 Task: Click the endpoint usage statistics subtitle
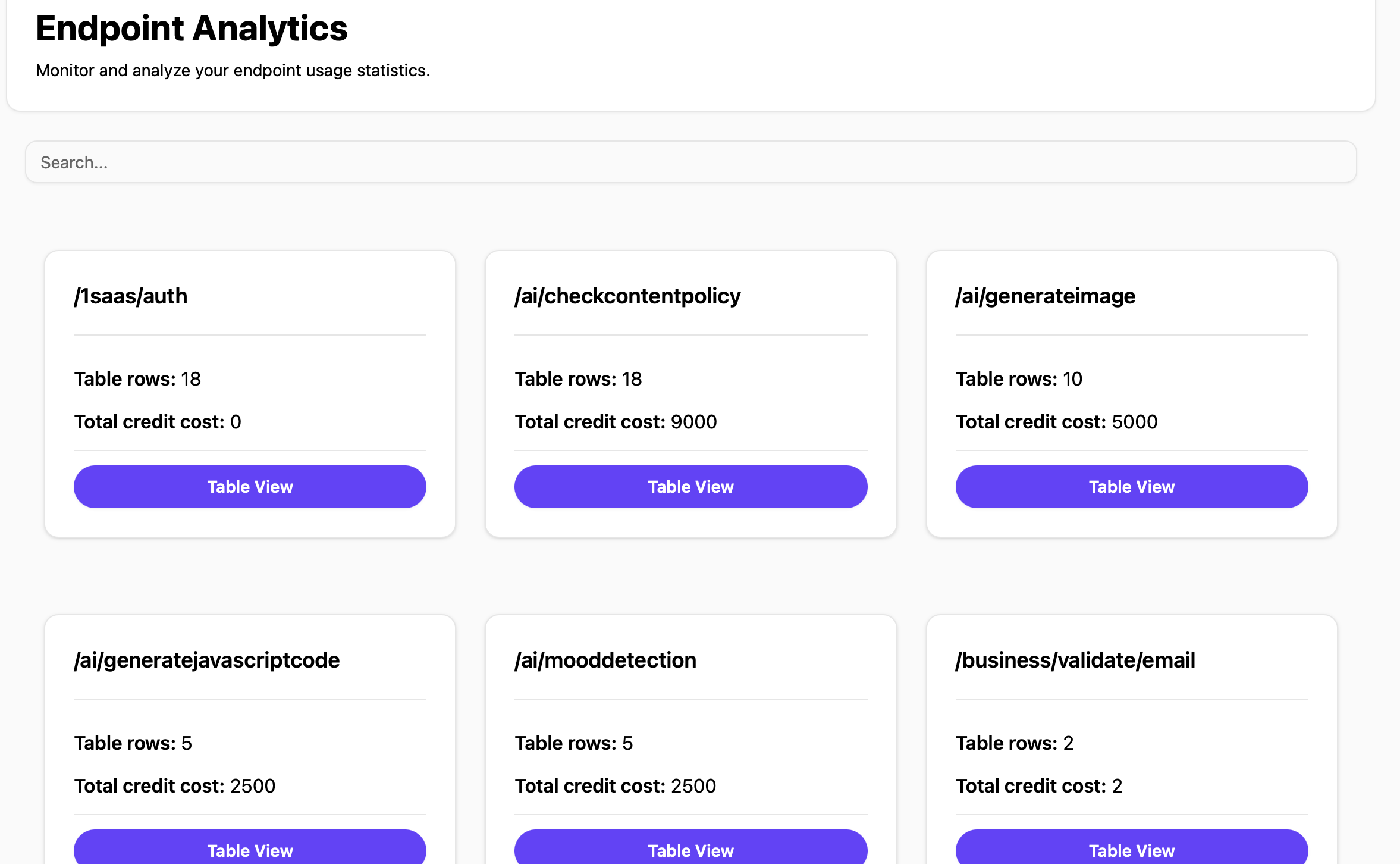233,71
